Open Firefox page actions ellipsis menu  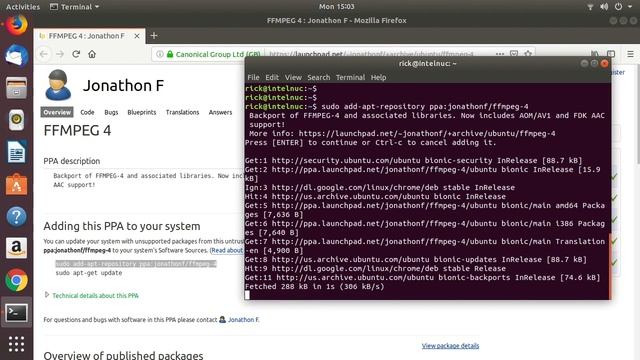[500, 54]
